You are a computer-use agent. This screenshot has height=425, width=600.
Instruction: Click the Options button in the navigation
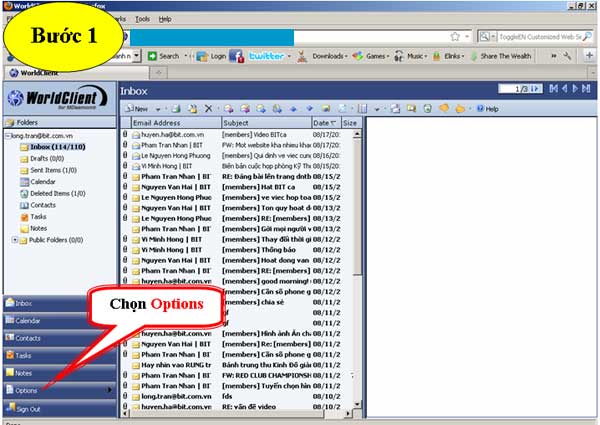coord(59,391)
